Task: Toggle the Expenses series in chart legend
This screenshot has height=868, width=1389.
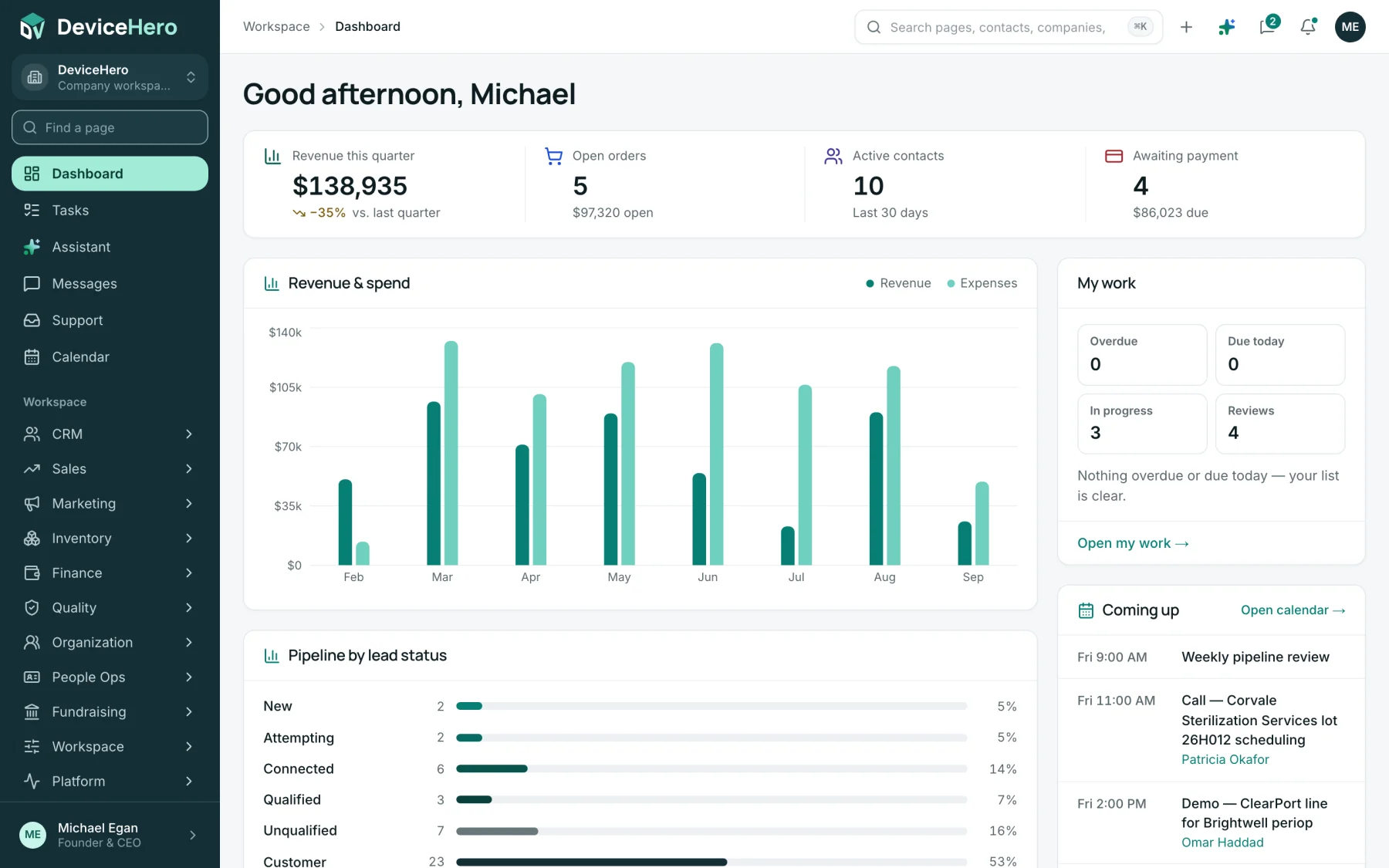Action: click(982, 283)
